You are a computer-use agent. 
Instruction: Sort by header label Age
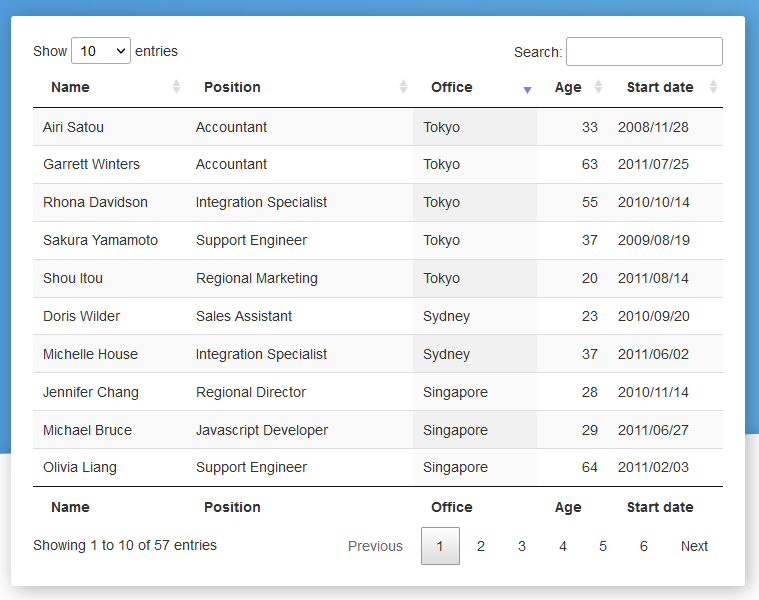point(568,87)
